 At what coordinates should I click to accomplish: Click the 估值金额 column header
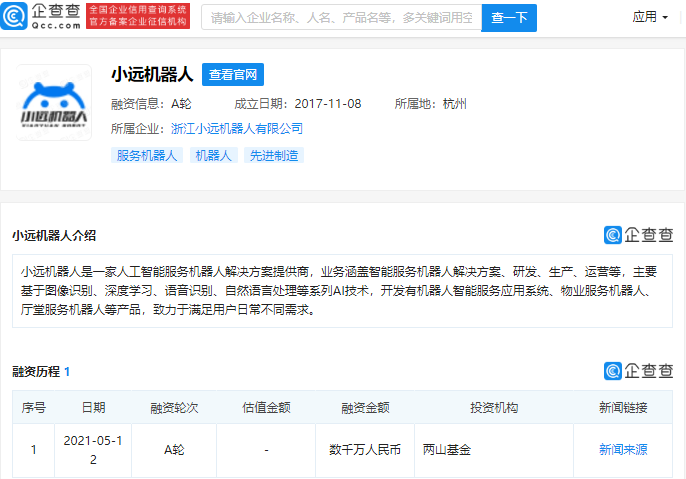(x=266, y=407)
